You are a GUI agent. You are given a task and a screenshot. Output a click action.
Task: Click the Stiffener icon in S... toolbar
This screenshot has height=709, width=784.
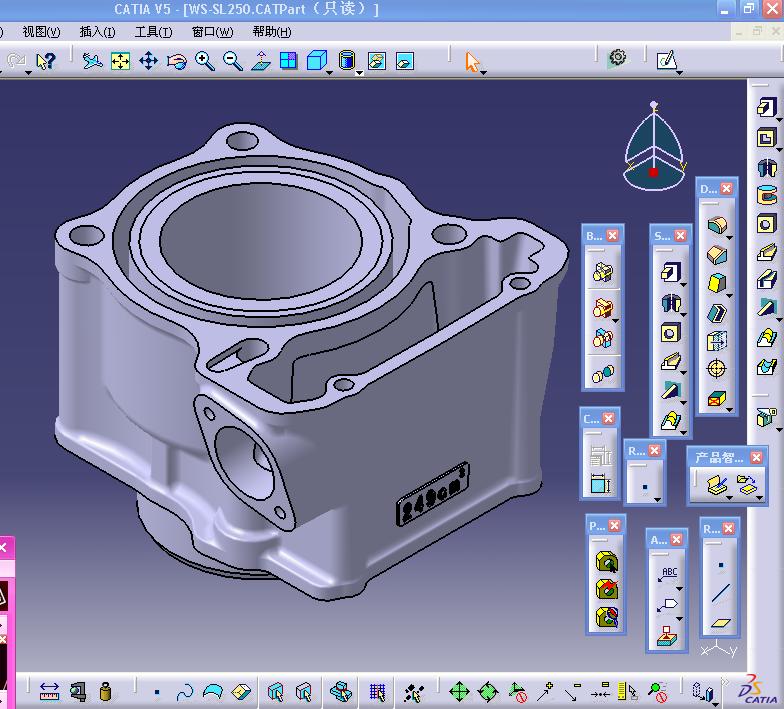(x=670, y=390)
